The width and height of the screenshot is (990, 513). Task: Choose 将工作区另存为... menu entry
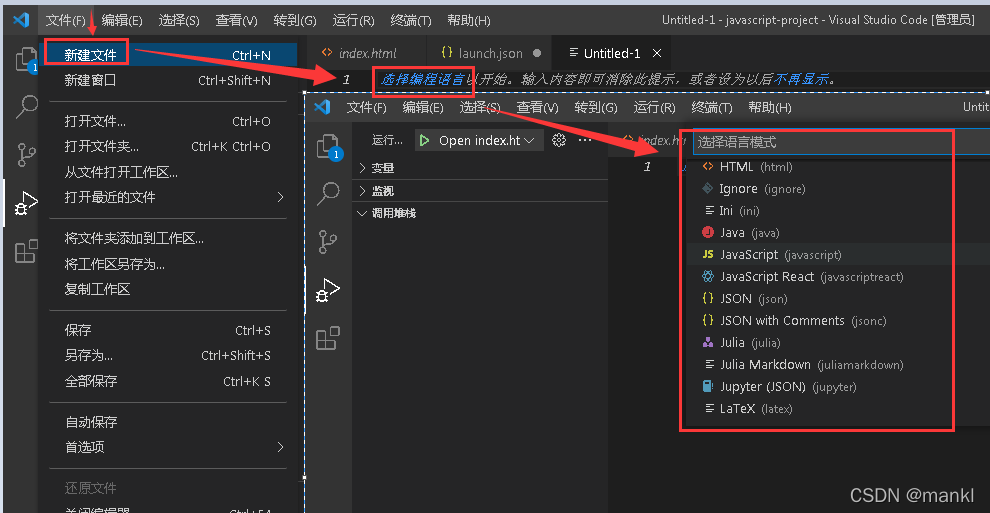pos(168,264)
